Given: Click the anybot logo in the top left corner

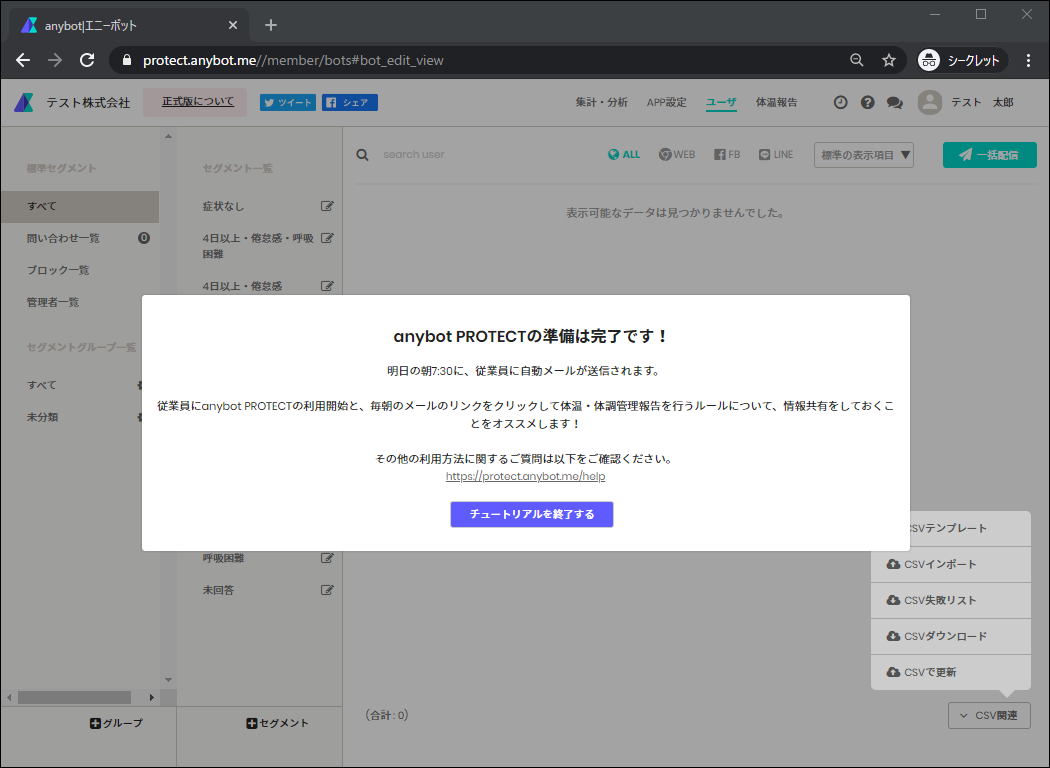Looking at the screenshot, I should (22, 101).
